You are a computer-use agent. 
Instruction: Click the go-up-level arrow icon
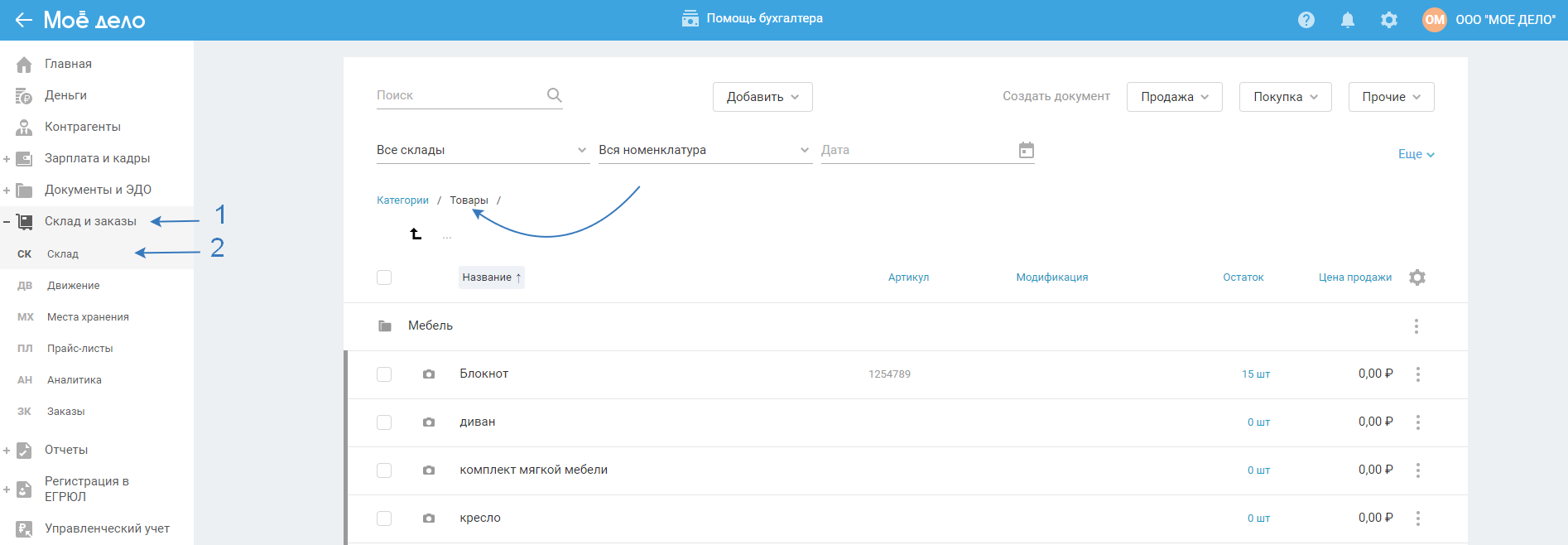pyautogui.click(x=416, y=234)
